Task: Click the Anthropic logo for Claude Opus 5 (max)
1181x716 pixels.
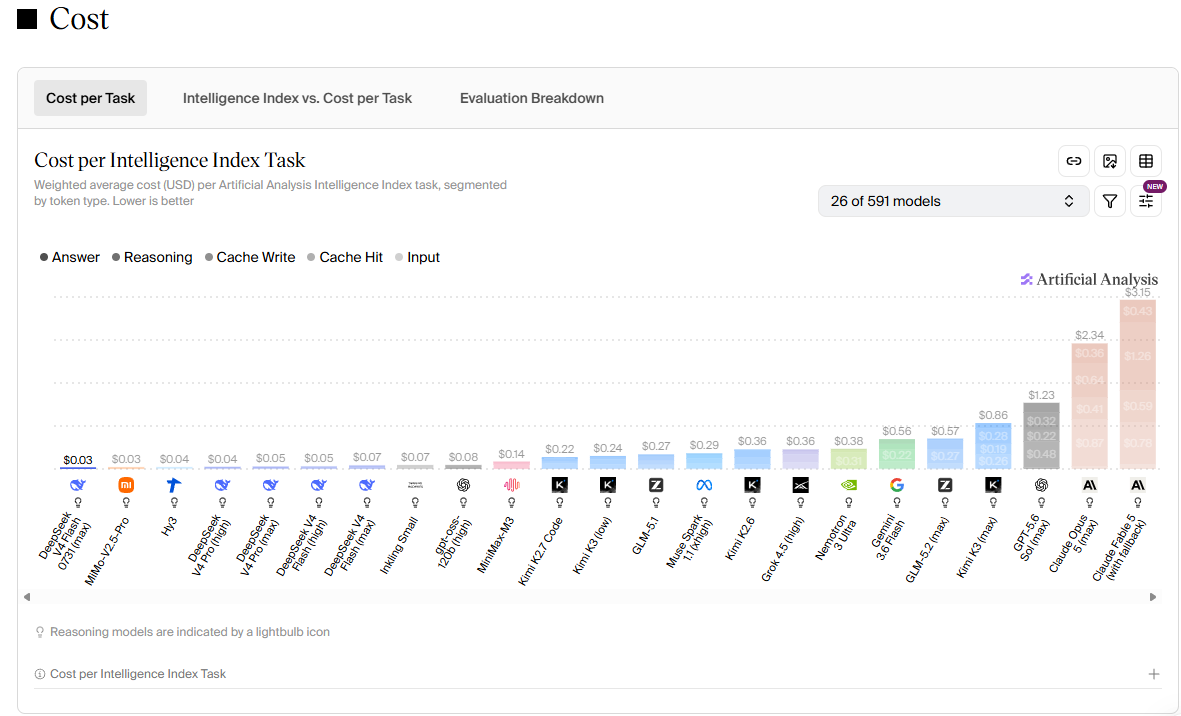Action: click(1090, 485)
